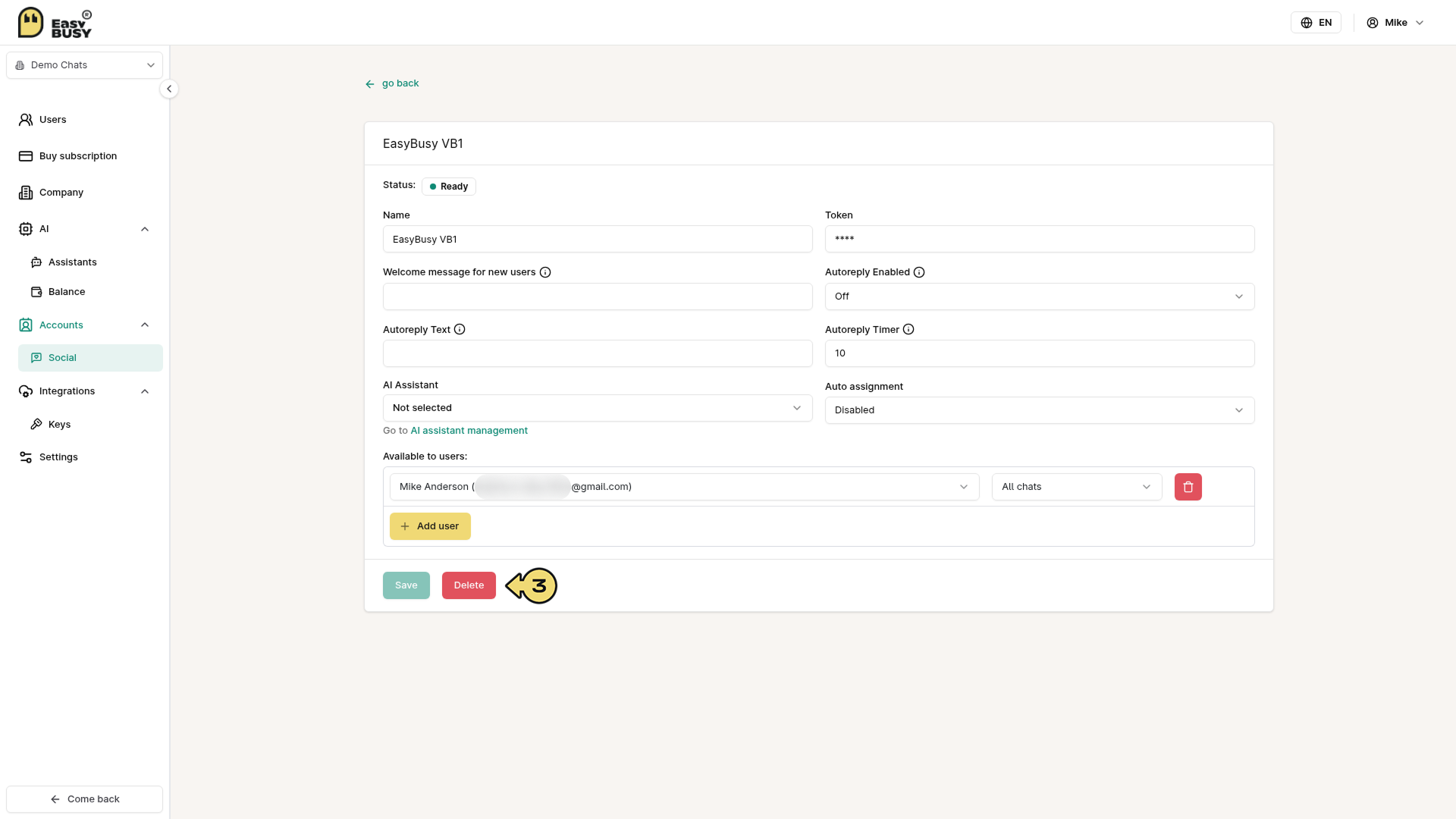The height and width of the screenshot is (819, 1456).
Task: Collapse the Integrations section chevron
Action: (x=145, y=391)
